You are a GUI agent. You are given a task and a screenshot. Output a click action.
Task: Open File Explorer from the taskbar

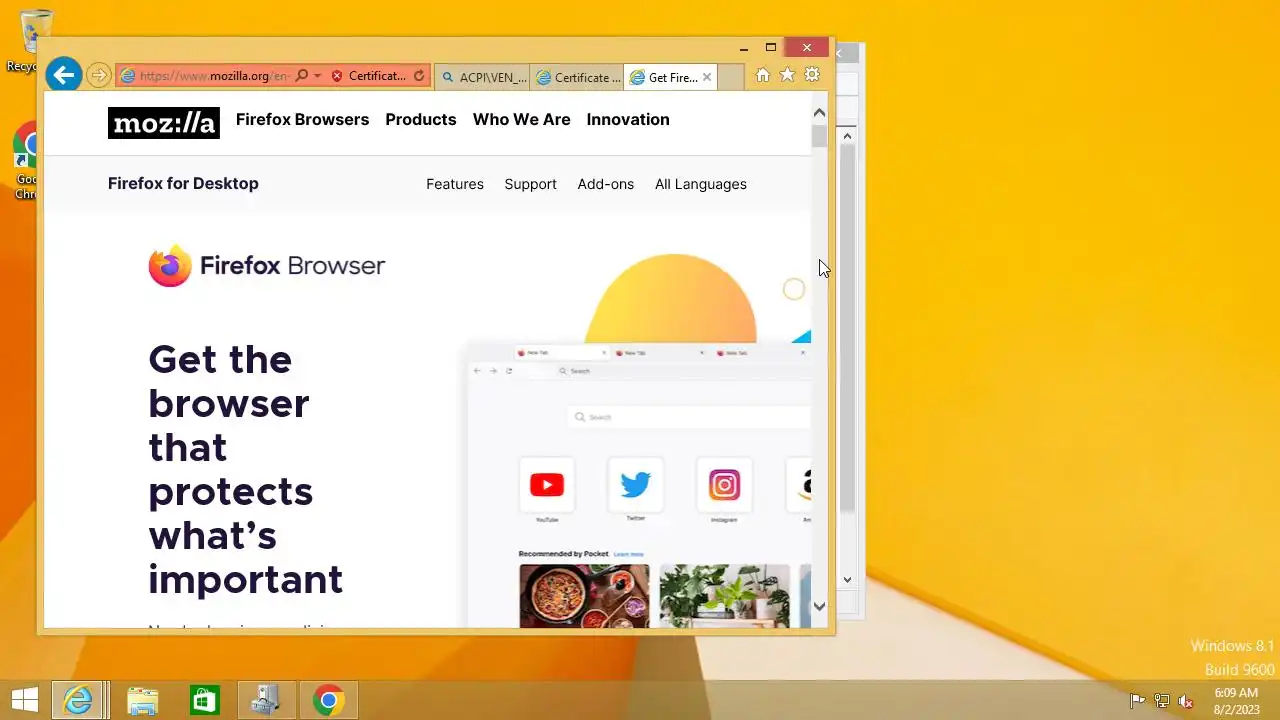point(143,700)
